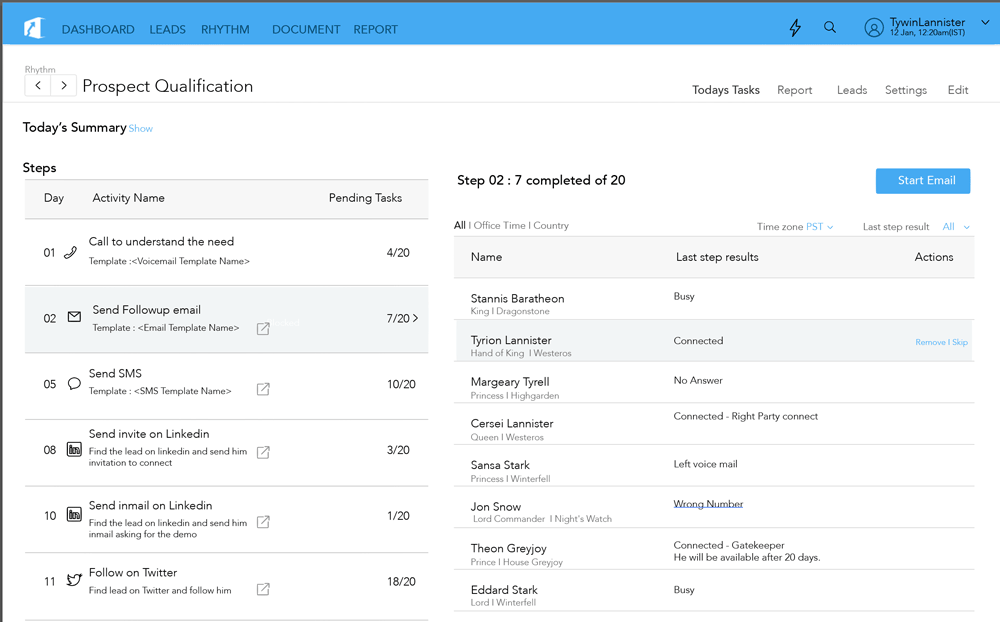Open the Send Followup email template link icon
Viewport: 1000px width, 622px height.
click(x=263, y=328)
